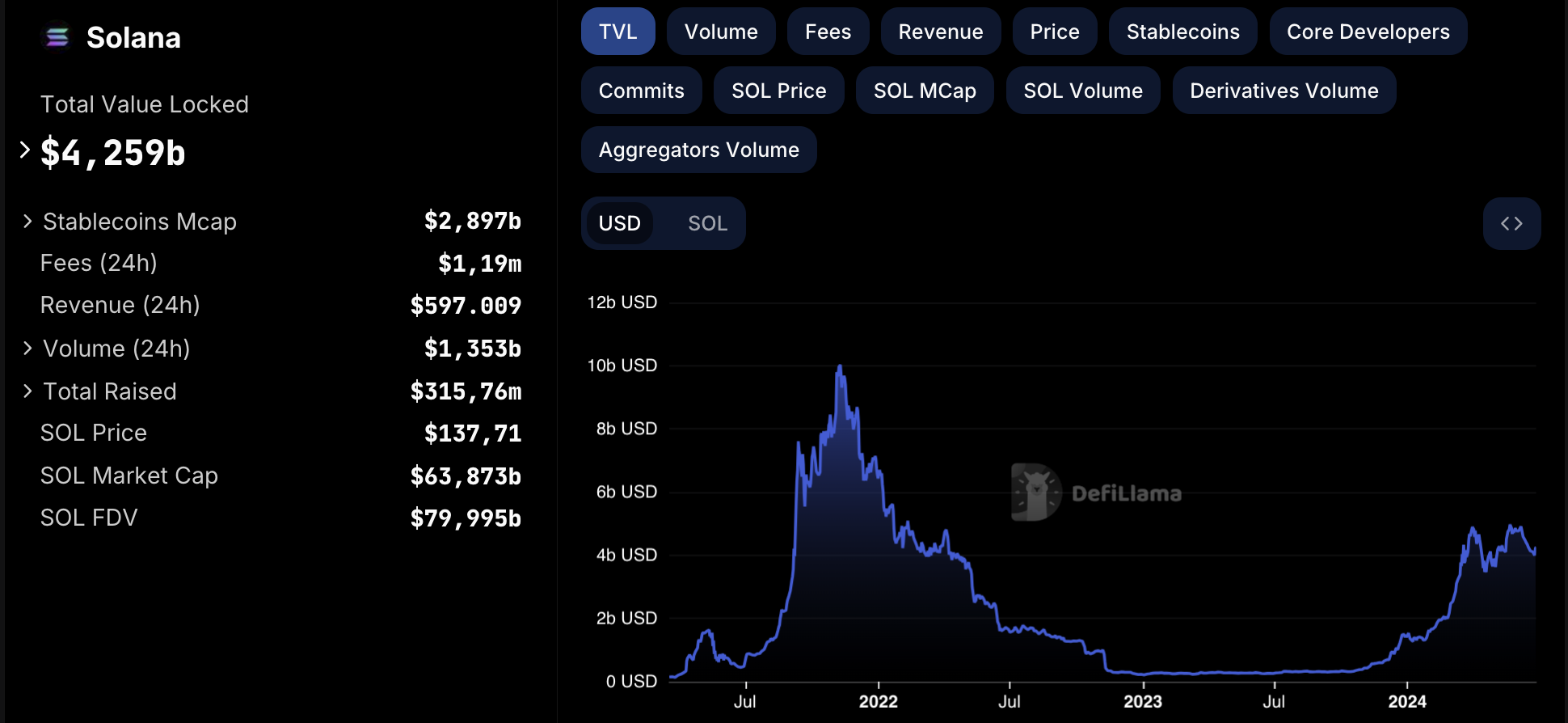Enable the SOL MCap chart metric
This screenshot has width=1568, height=723.
pyautogui.click(x=925, y=91)
